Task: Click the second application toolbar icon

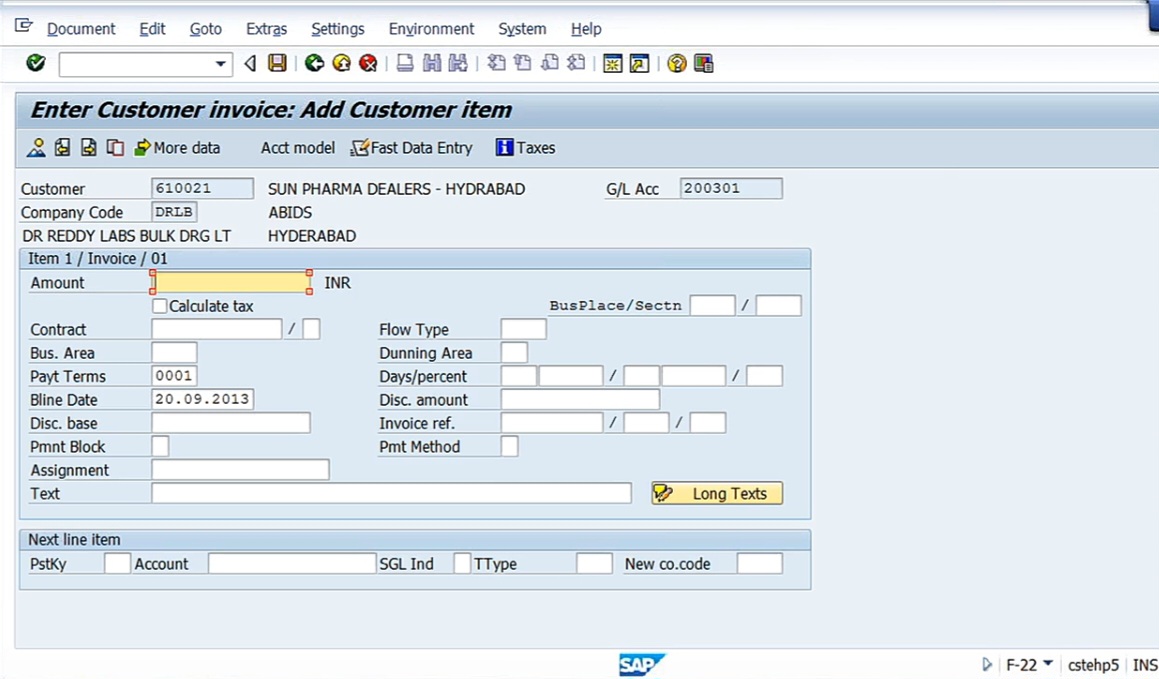Action: point(62,148)
